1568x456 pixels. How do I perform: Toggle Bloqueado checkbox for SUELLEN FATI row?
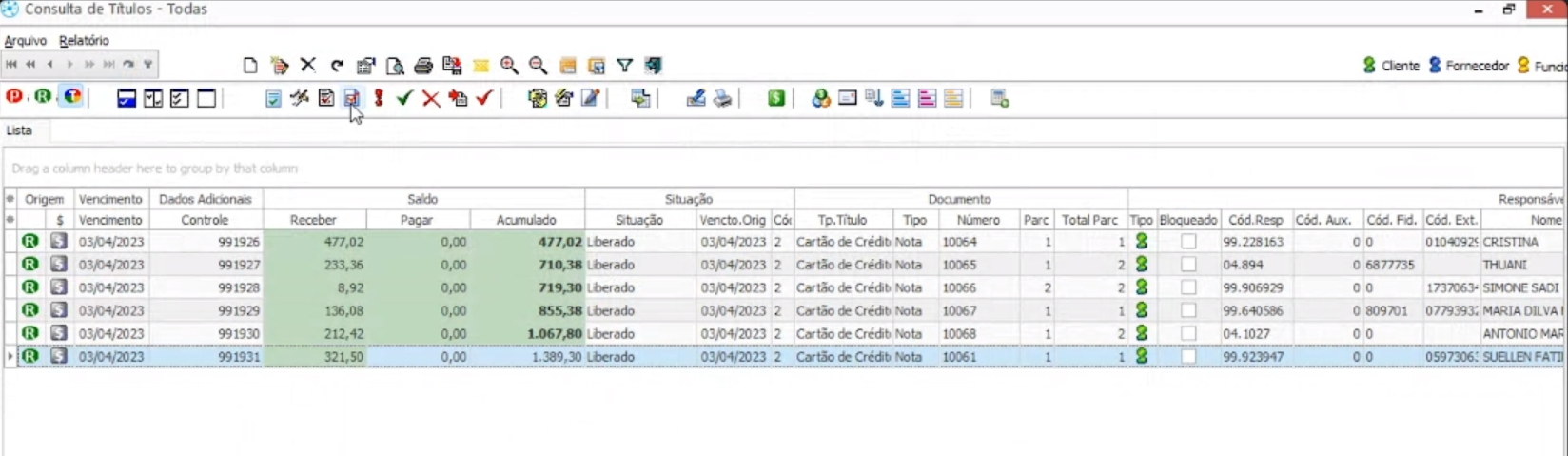(1188, 356)
